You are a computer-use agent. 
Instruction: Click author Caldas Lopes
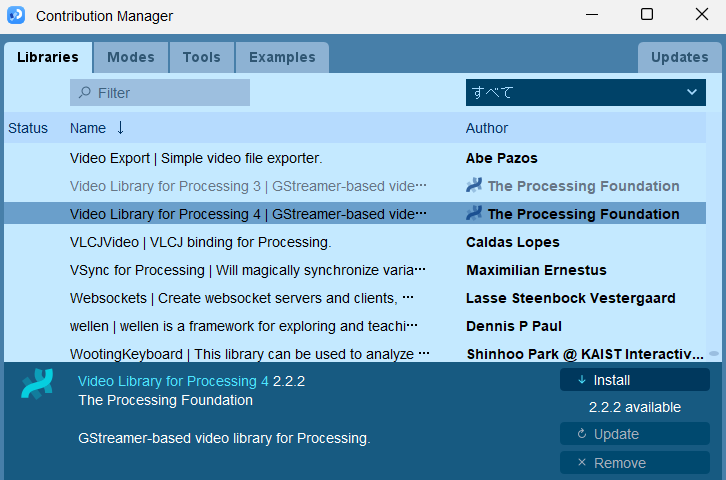(x=513, y=242)
